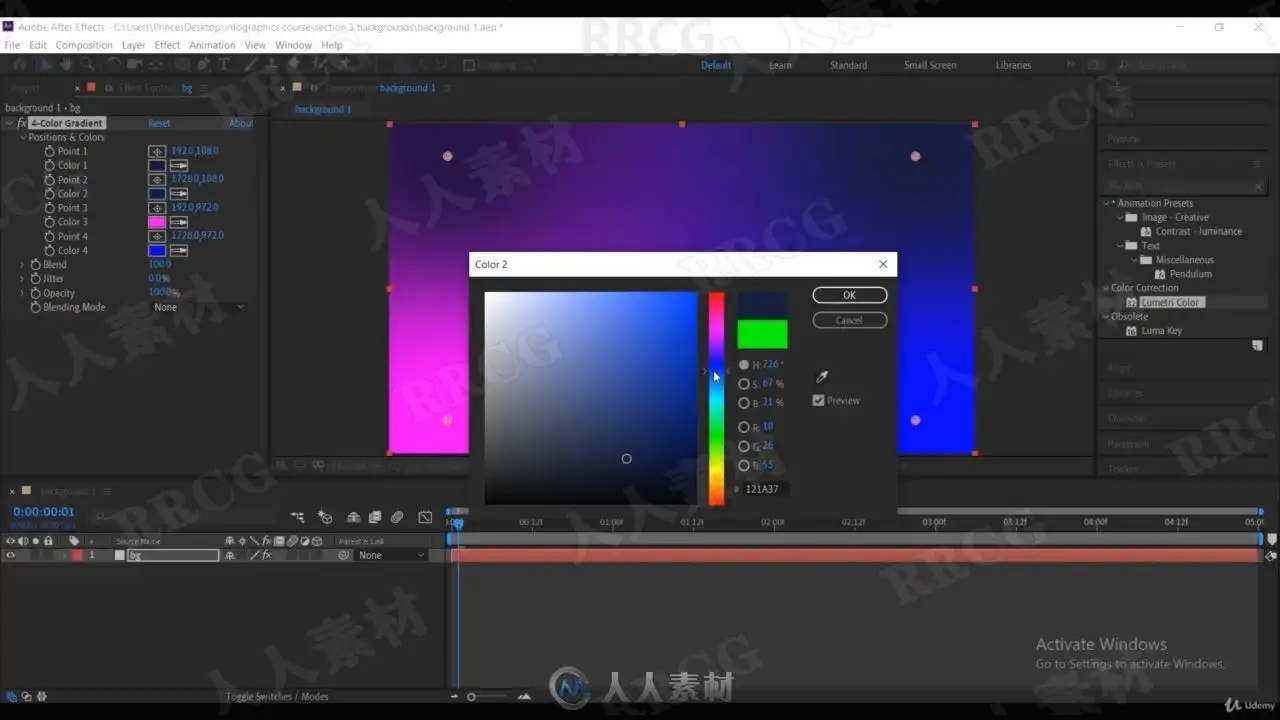Screen dimensions: 1280x720
Task: Reset the 4-Color Gradient effect
Action: coord(159,123)
